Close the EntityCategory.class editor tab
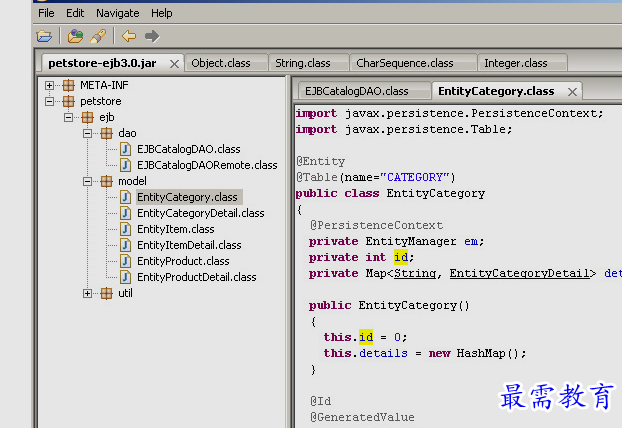 tap(572, 92)
